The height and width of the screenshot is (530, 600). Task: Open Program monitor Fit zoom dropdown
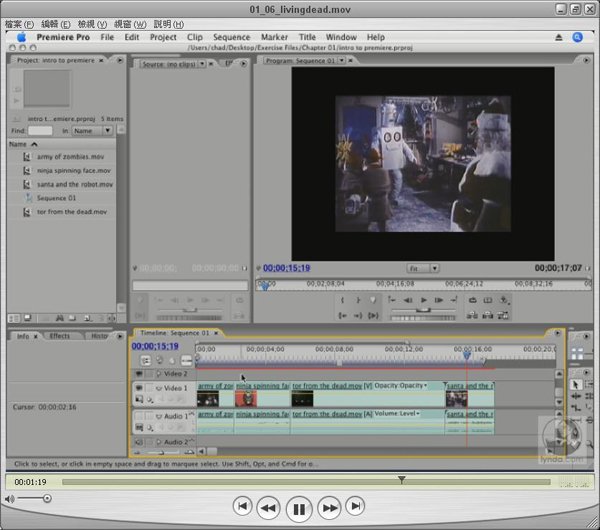[x=423, y=268]
